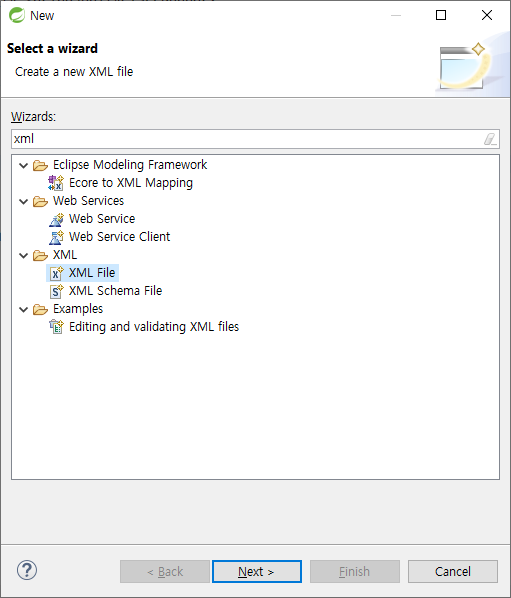Collapse the Eclipse Modeling Framework folder
This screenshot has height=598, width=511.
click(x=24, y=166)
